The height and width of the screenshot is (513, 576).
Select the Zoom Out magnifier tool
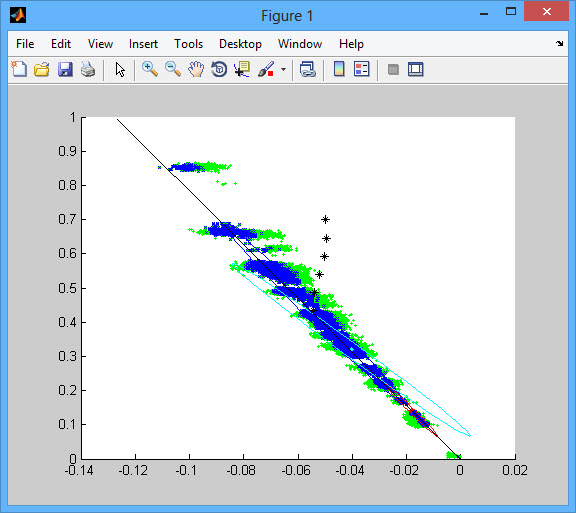coord(173,69)
